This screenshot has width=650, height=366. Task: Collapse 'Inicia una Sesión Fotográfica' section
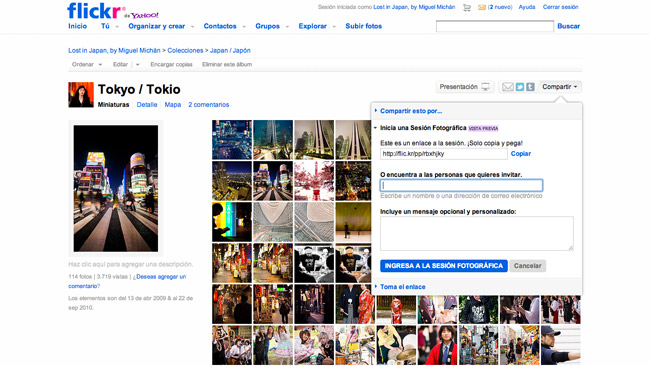pos(422,128)
